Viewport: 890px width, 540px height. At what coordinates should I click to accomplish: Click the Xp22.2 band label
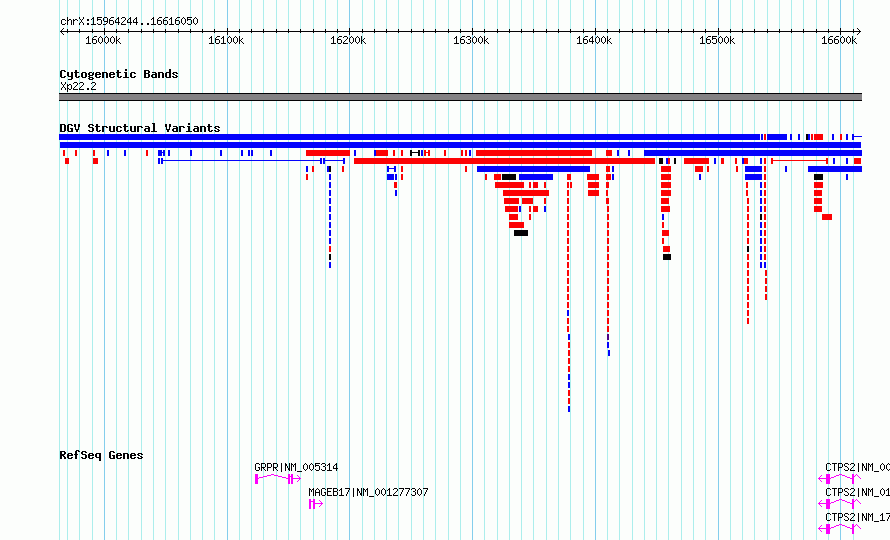pos(78,86)
